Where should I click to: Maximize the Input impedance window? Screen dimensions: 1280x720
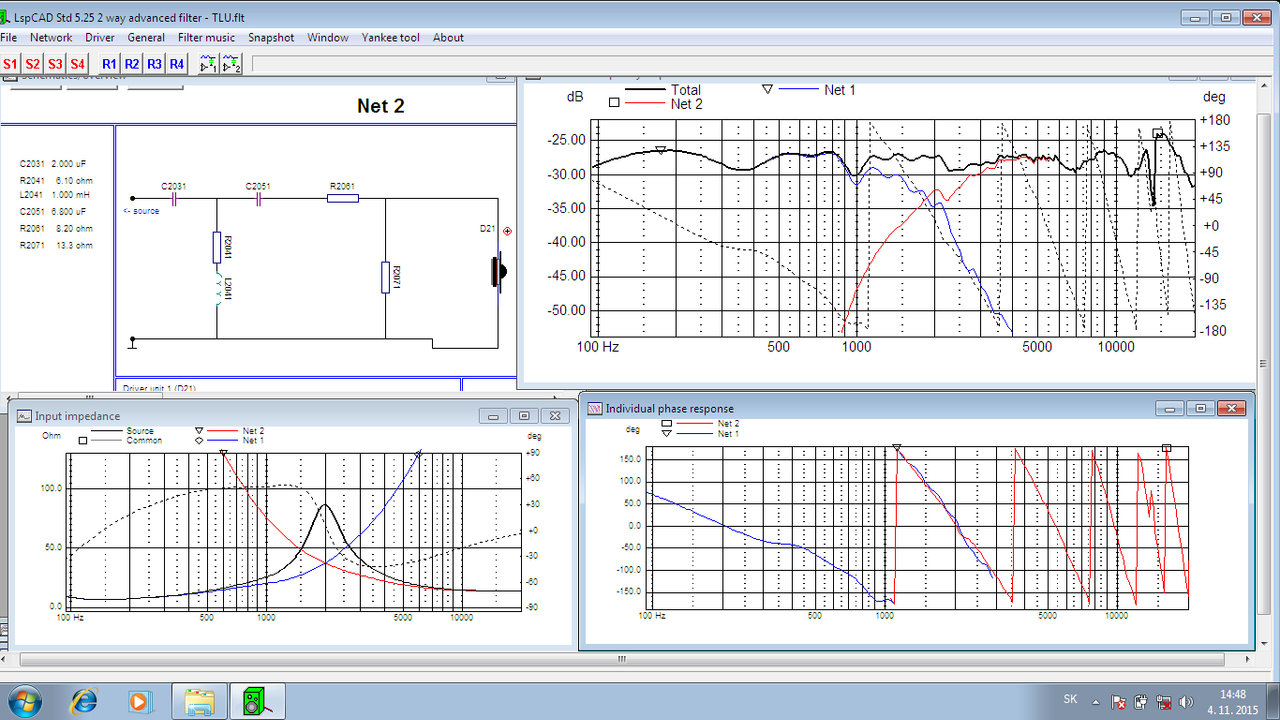point(524,416)
